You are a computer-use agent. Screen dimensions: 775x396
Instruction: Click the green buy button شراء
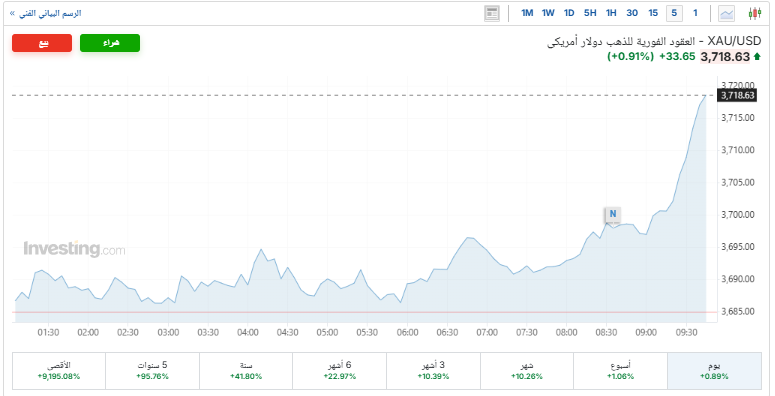(110, 43)
